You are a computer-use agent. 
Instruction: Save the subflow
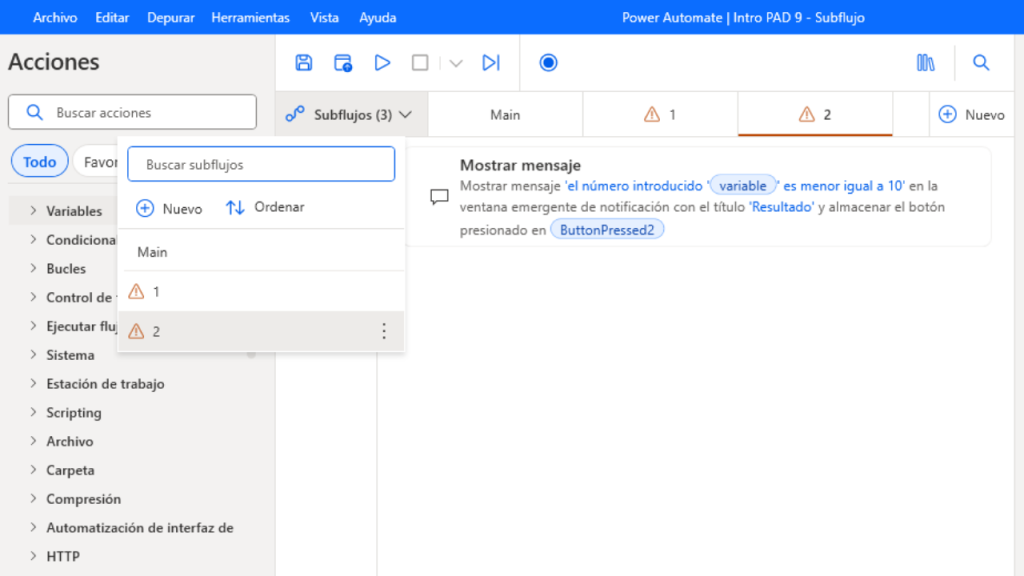(x=303, y=62)
